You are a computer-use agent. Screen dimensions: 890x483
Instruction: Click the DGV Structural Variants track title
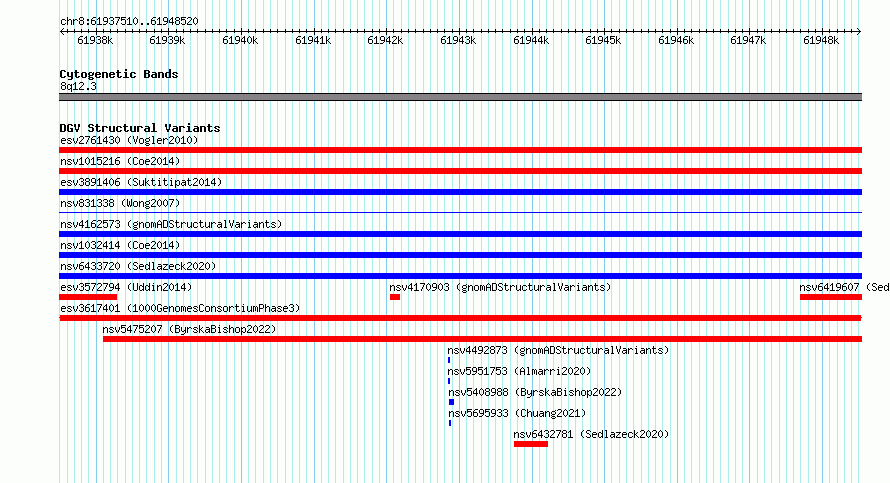(140, 128)
